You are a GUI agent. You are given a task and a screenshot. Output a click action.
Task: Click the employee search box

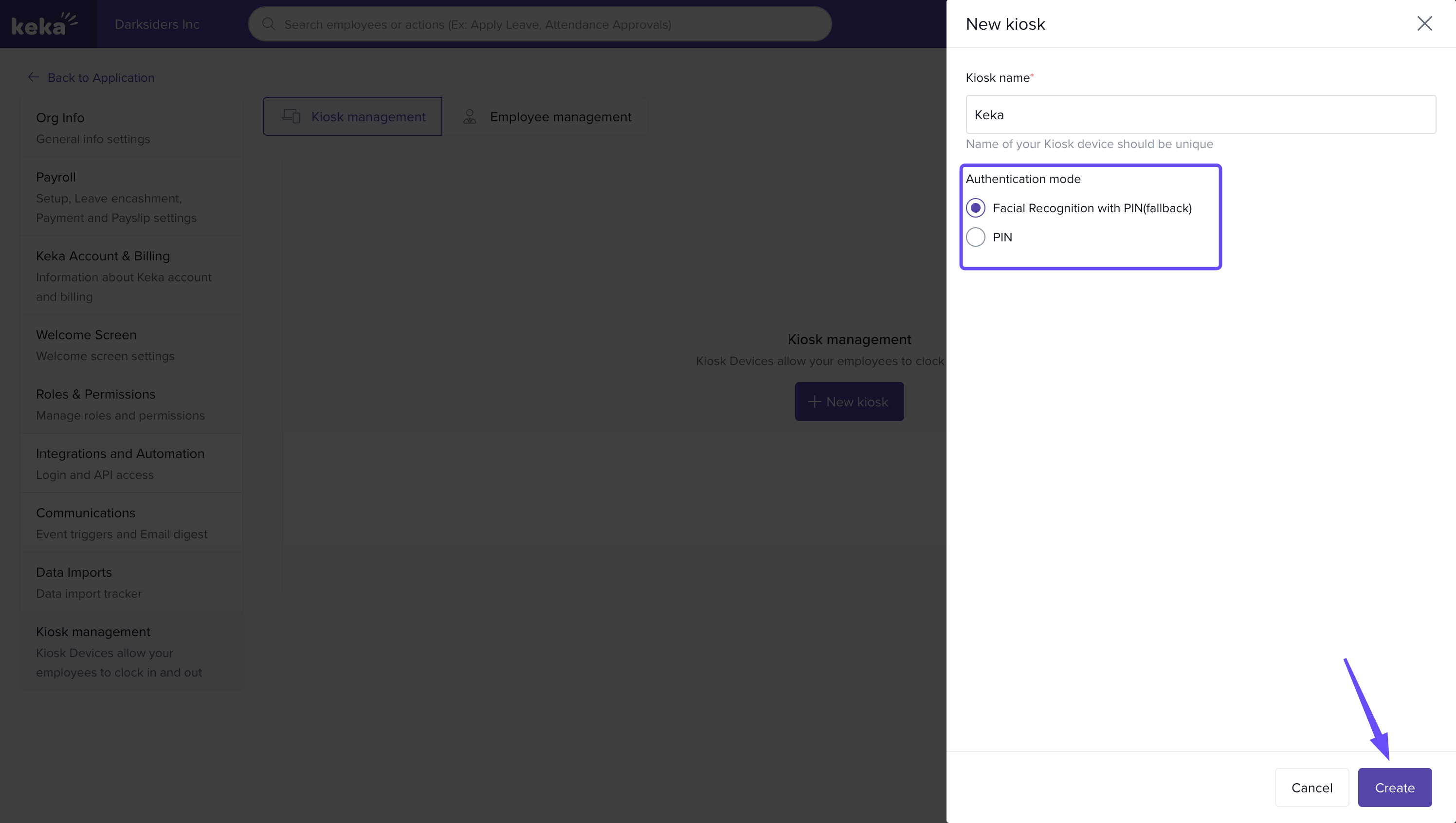click(540, 24)
